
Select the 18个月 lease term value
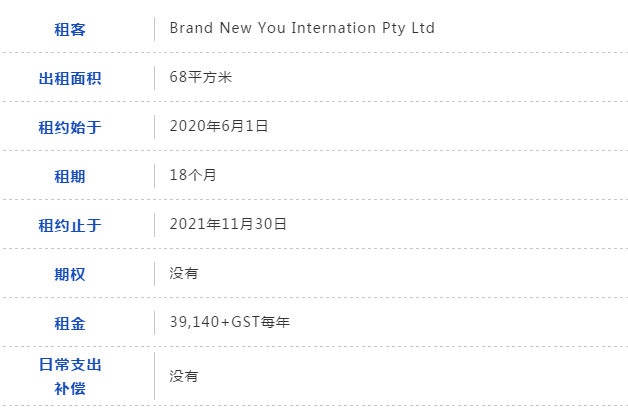coord(193,175)
